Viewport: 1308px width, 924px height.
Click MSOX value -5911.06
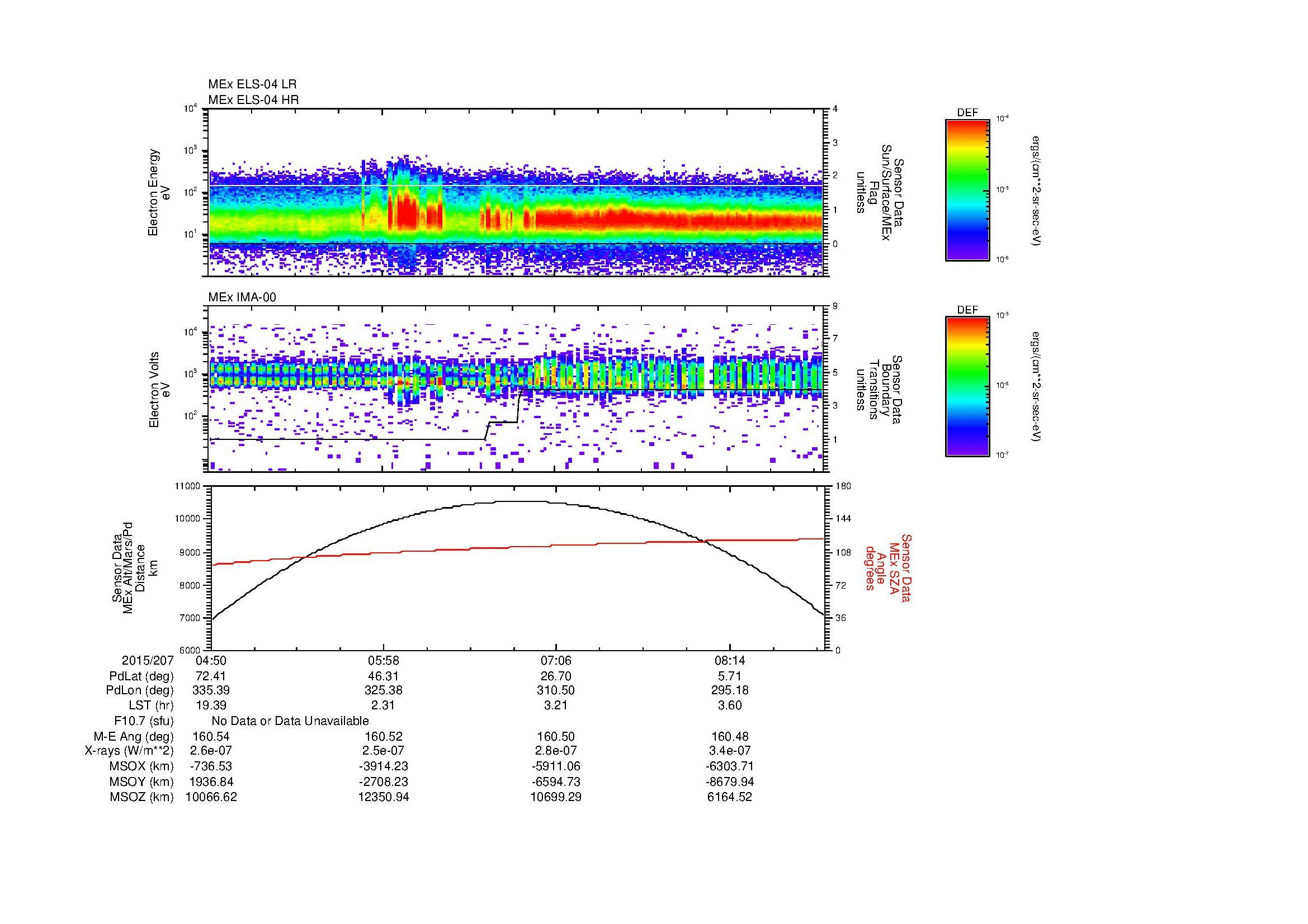[555, 767]
